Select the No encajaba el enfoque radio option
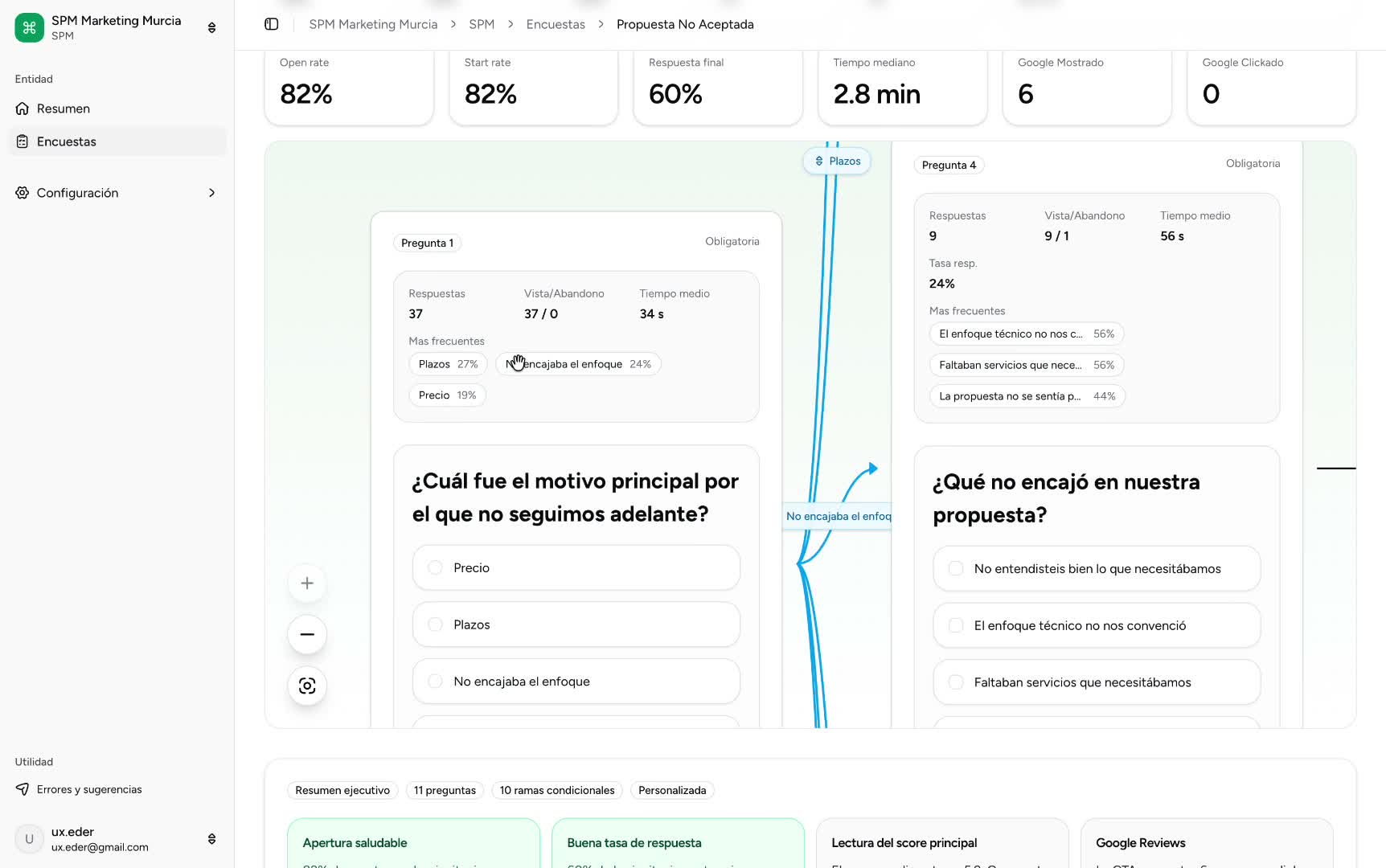The image size is (1386, 868). coord(435,682)
